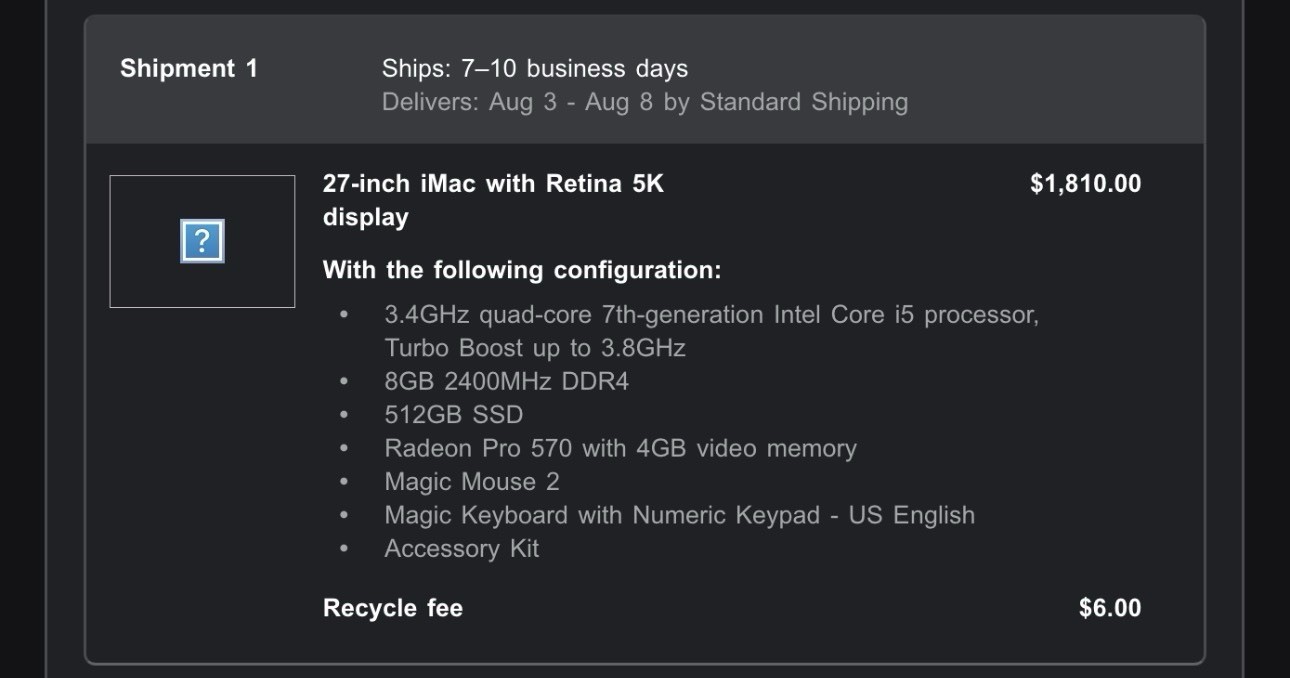Click the Recycle fee label
The image size is (1290, 678).
[x=392, y=608]
